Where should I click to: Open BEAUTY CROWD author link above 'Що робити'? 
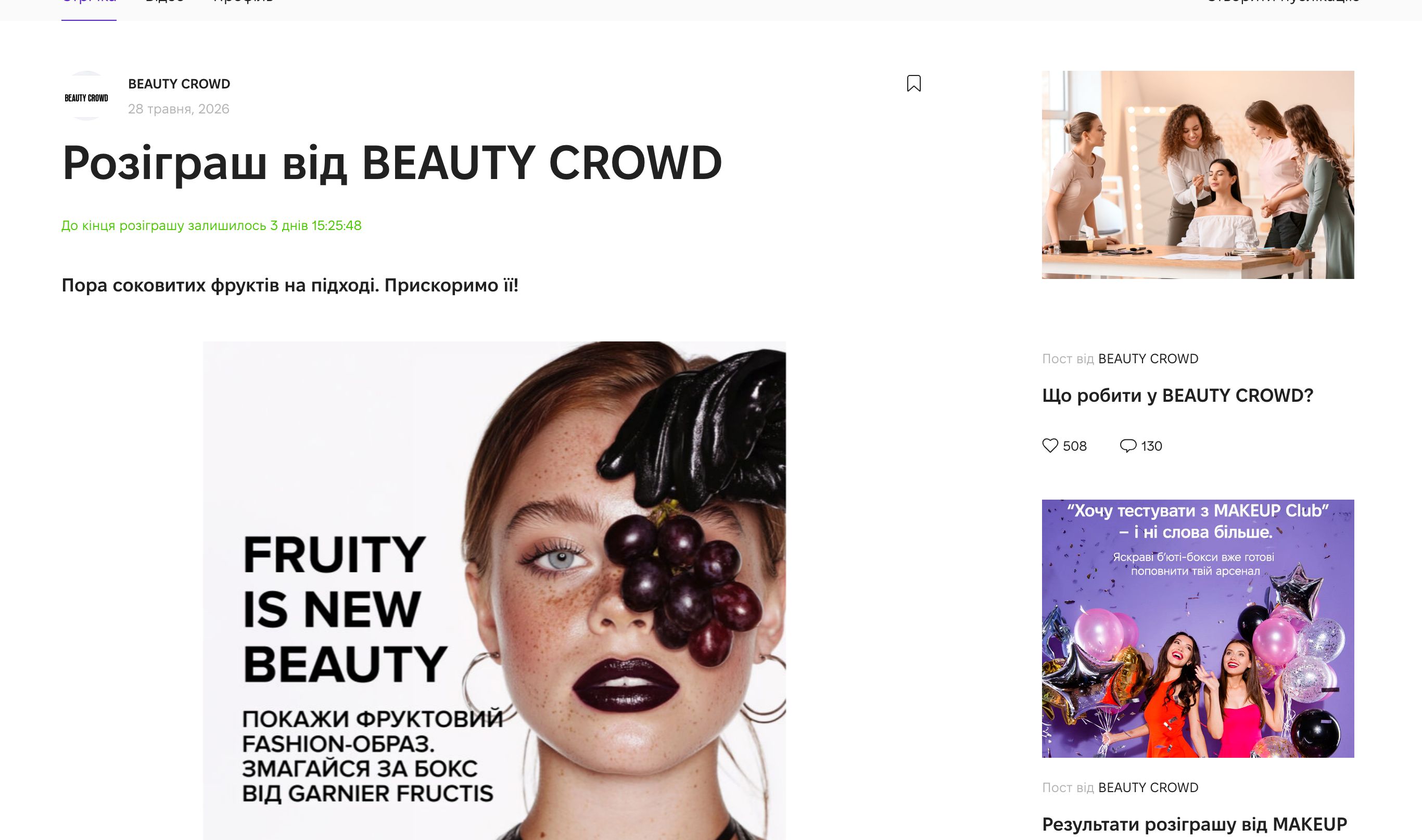1148,359
